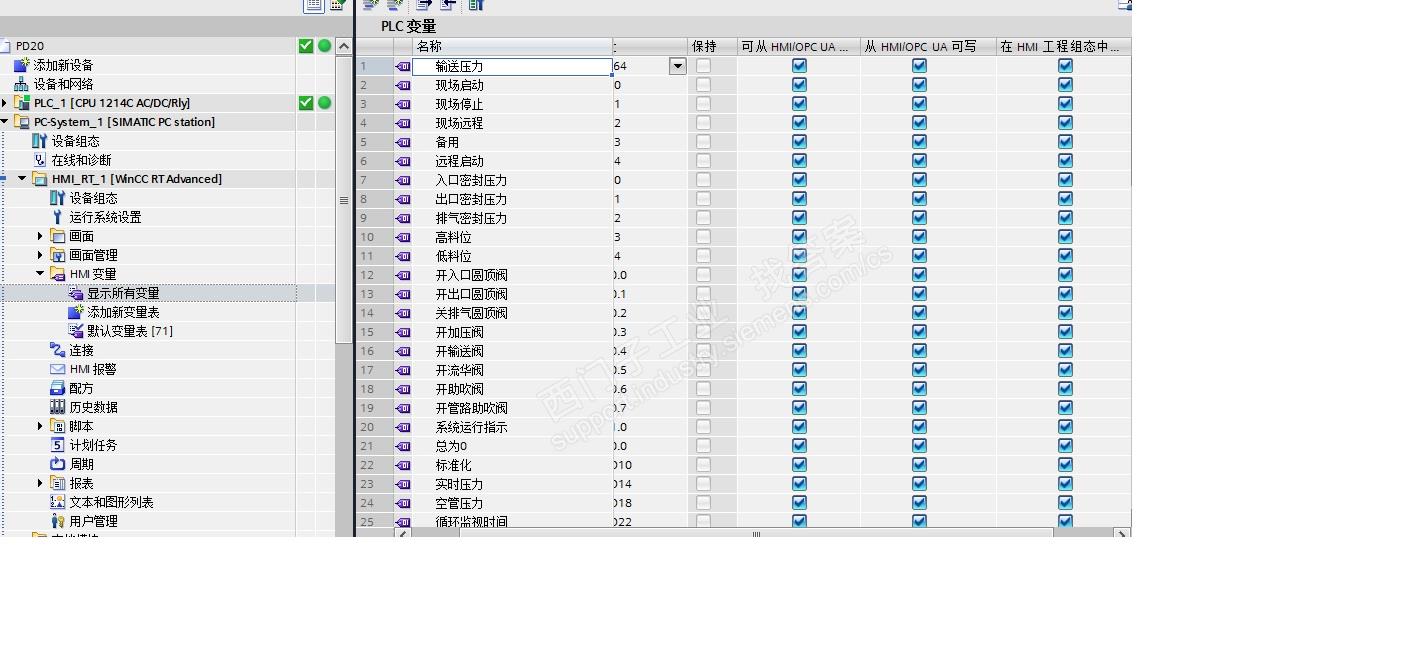Uncheck HMI/OPC UA accessible for 高料位
Image resolution: width=1422 pixels, height=663 pixels.
[799, 237]
